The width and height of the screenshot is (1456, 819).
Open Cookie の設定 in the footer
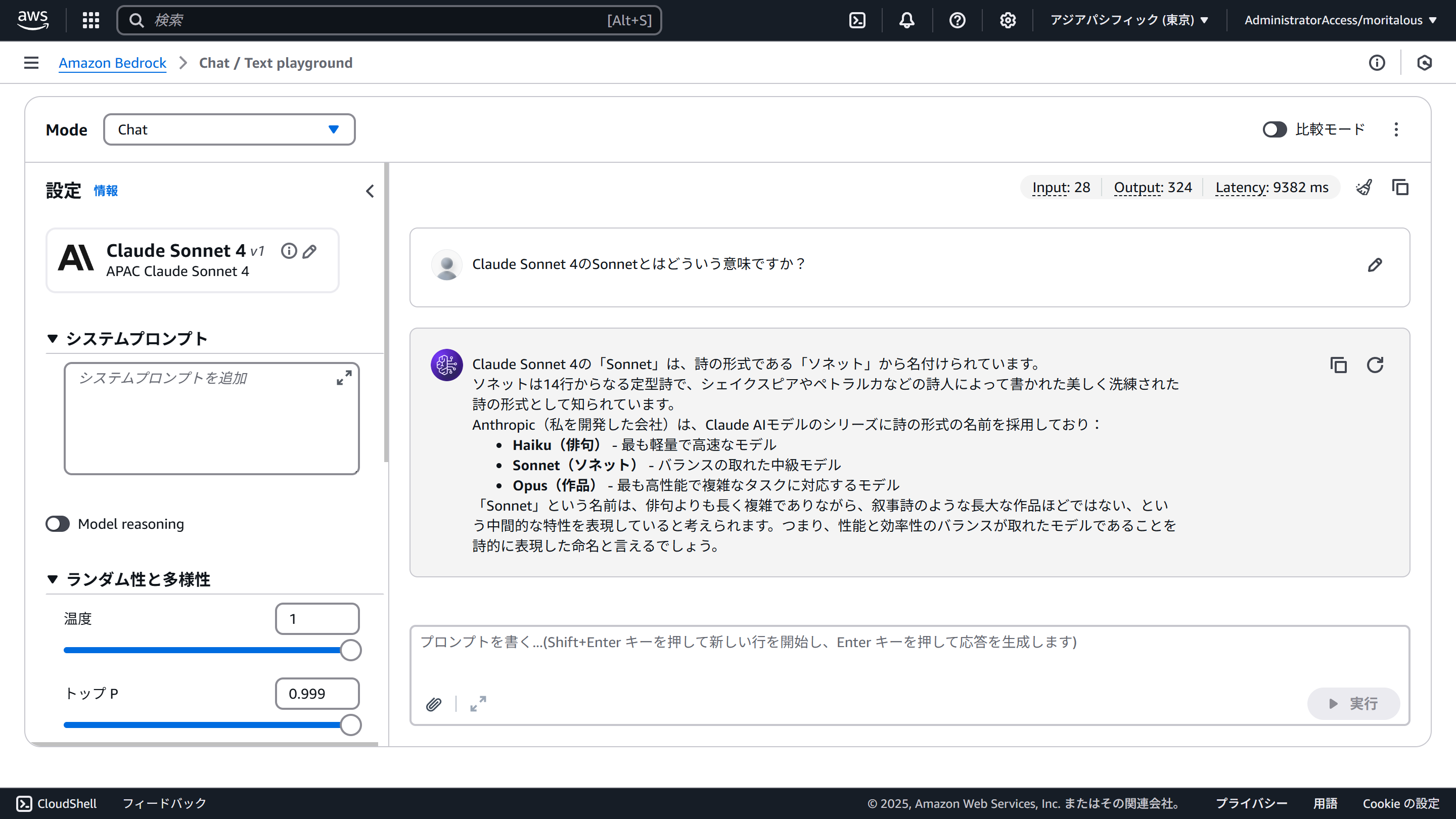1401,803
